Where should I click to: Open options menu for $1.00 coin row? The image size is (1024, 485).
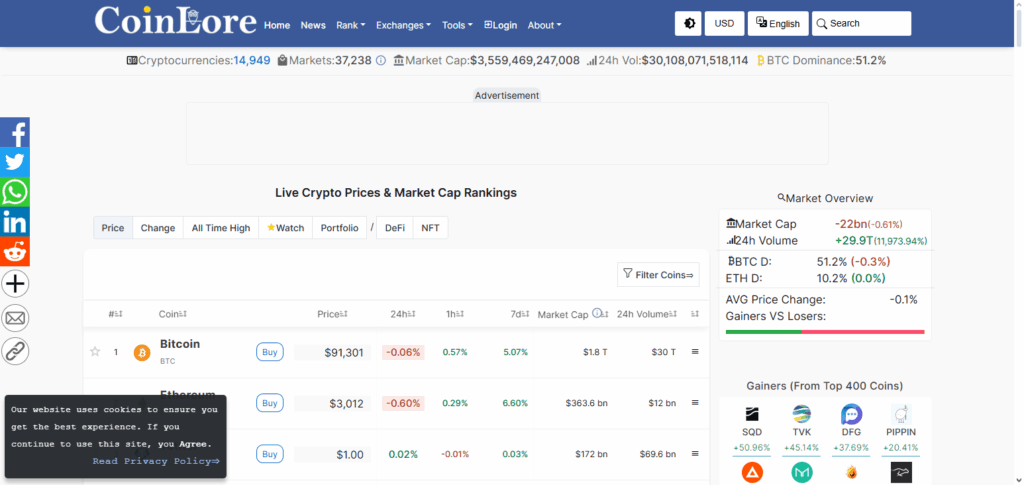(695, 454)
